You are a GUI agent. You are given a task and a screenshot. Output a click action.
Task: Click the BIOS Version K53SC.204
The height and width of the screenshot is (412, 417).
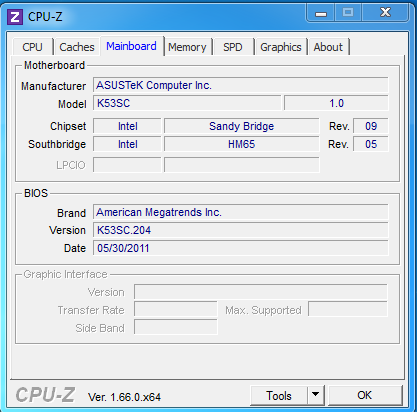(x=241, y=230)
